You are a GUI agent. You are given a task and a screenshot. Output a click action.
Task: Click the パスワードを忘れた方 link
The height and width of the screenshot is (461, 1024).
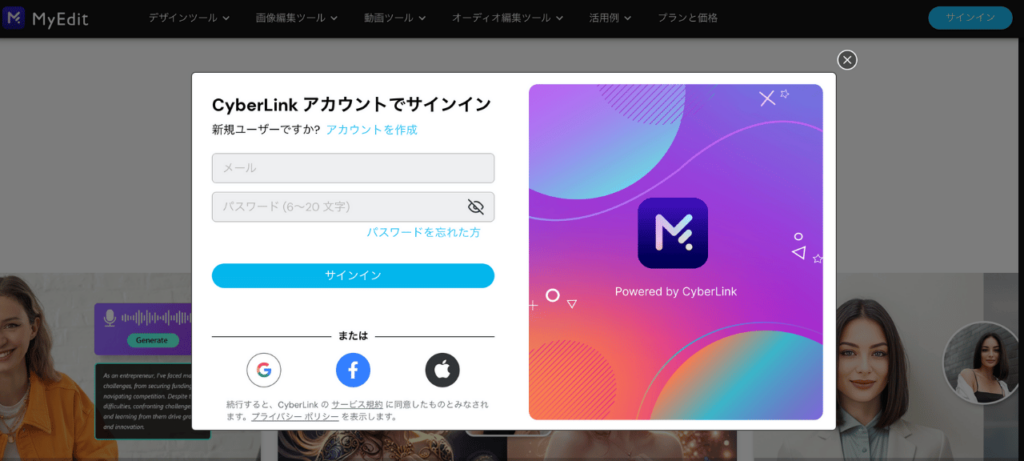[x=423, y=232]
